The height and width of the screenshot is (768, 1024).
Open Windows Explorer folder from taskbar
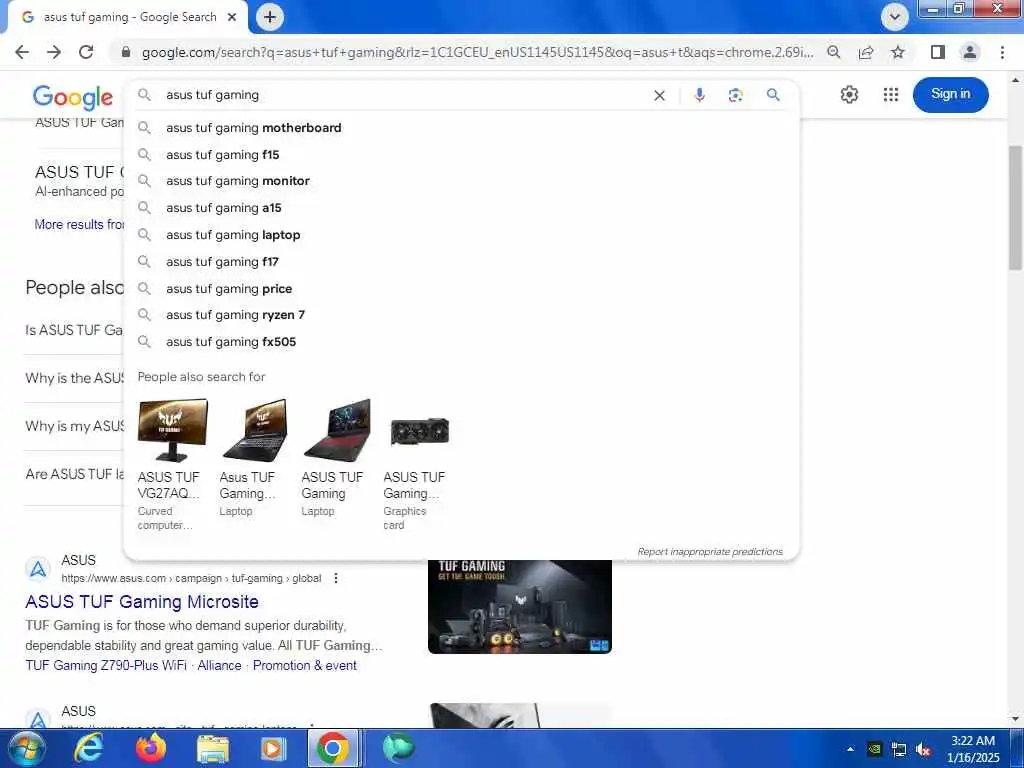[x=212, y=748]
